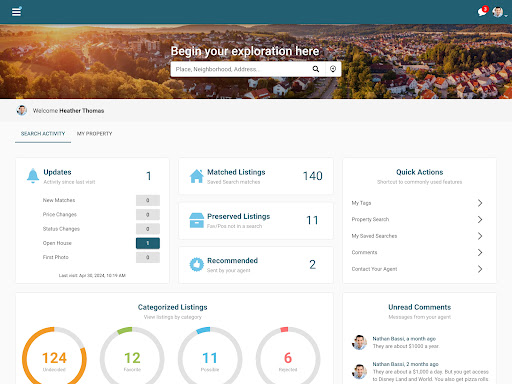Open Recommended card title
This screenshot has height=384, width=512.
tap(233, 261)
